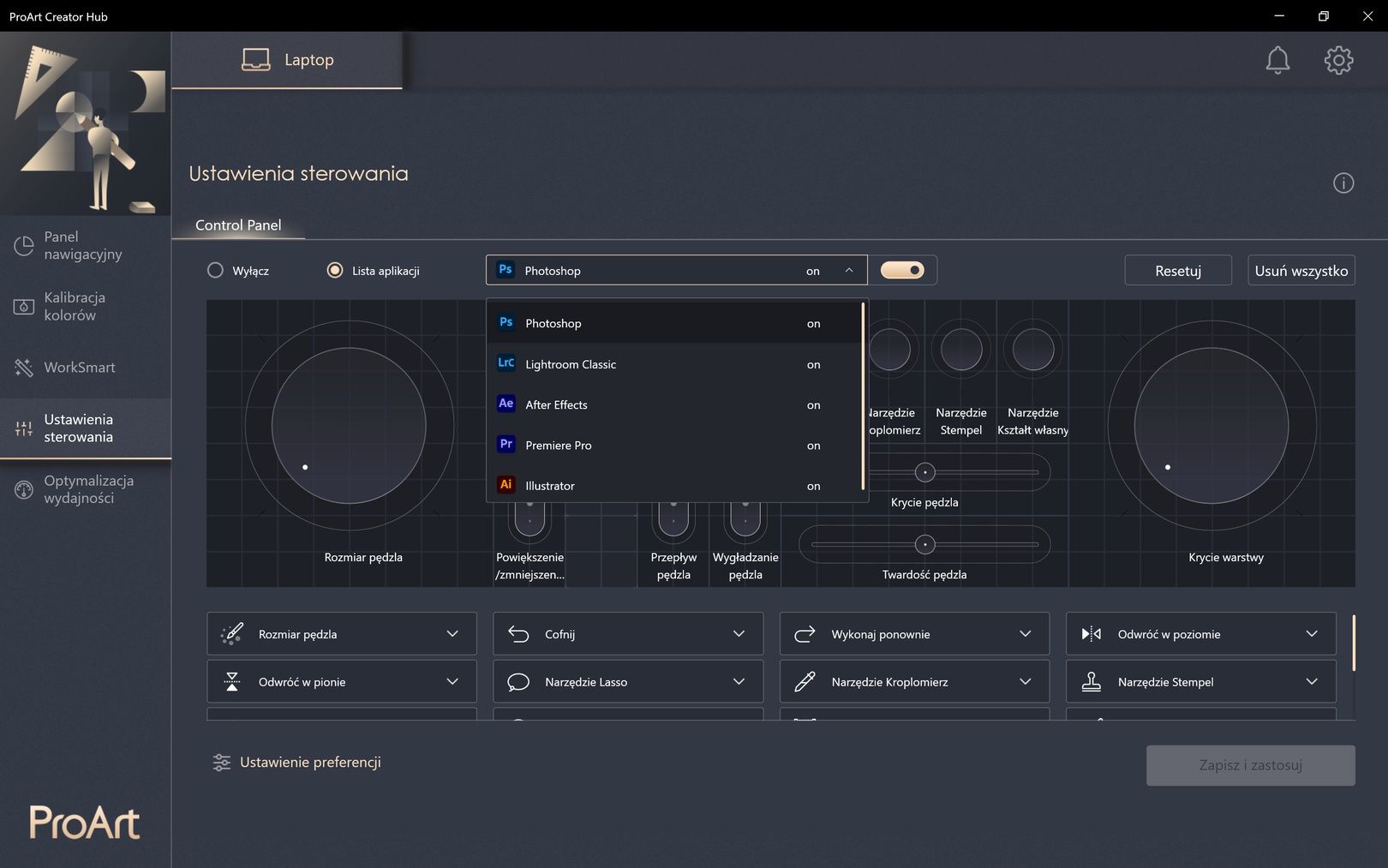Image resolution: width=1388 pixels, height=868 pixels.
Task: Expand the Narzędzie Kroplomierz function dropdown
Action: click(1025, 682)
